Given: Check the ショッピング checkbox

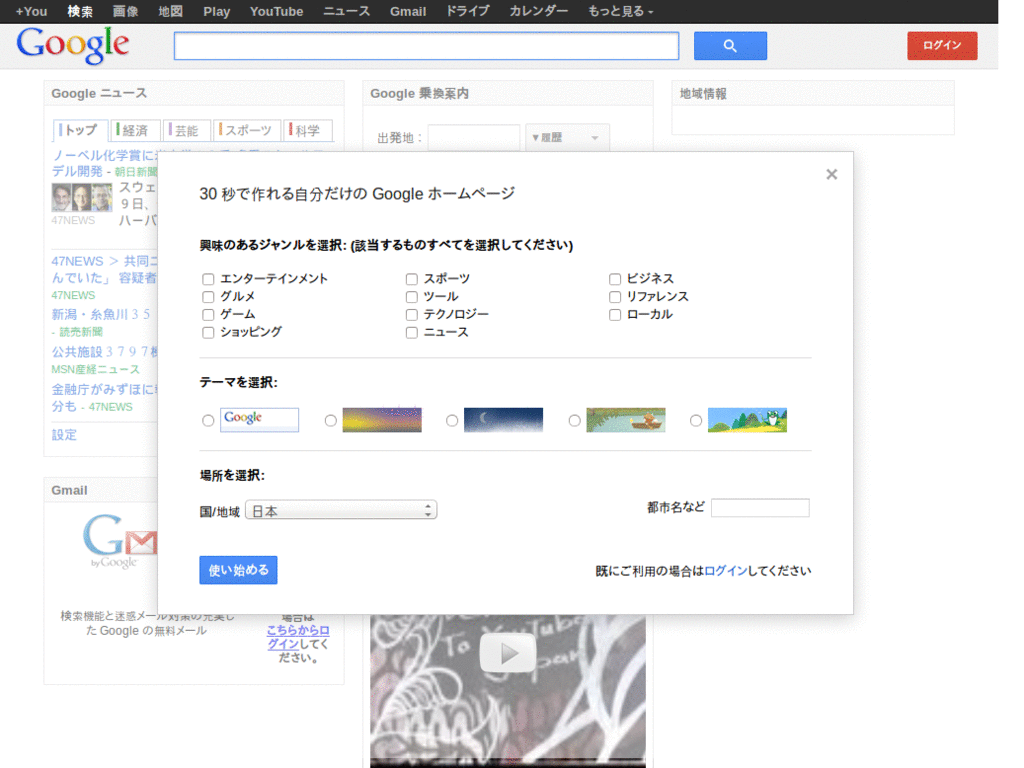Looking at the screenshot, I should tap(208, 332).
